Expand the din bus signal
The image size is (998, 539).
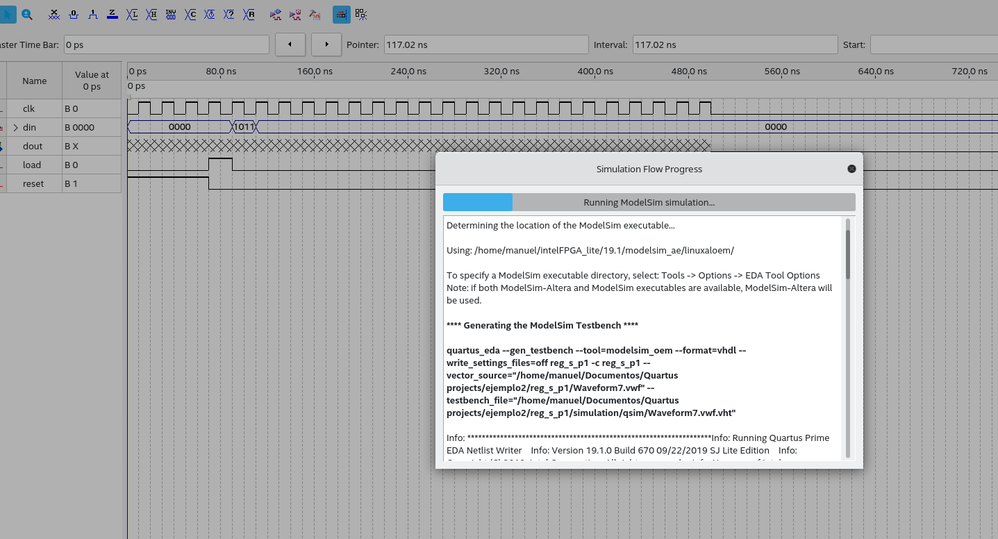(x=15, y=127)
